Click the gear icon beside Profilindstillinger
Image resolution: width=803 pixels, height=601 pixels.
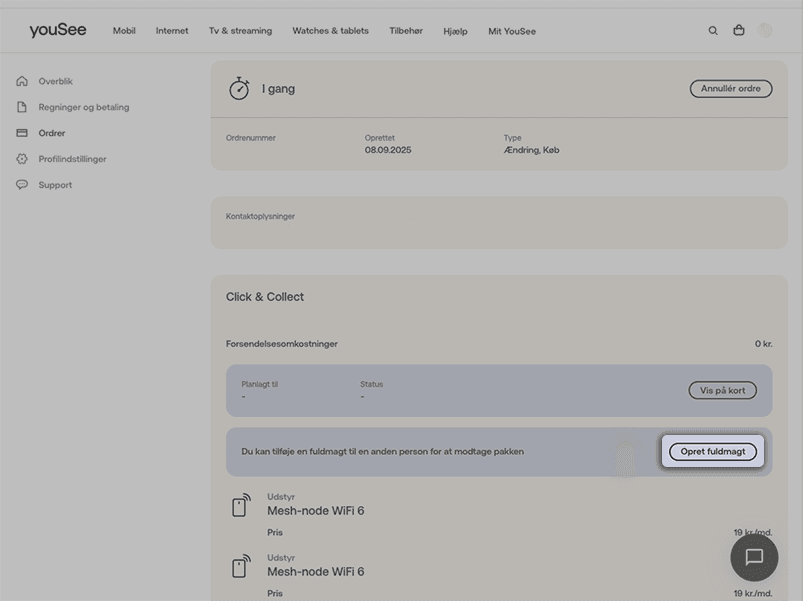tap(22, 159)
